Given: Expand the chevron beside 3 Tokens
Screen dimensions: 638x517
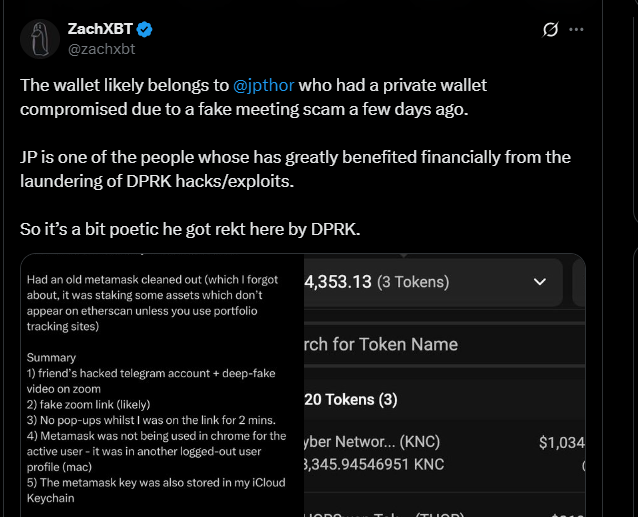Looking at the screenshot, I should [540, 281].
